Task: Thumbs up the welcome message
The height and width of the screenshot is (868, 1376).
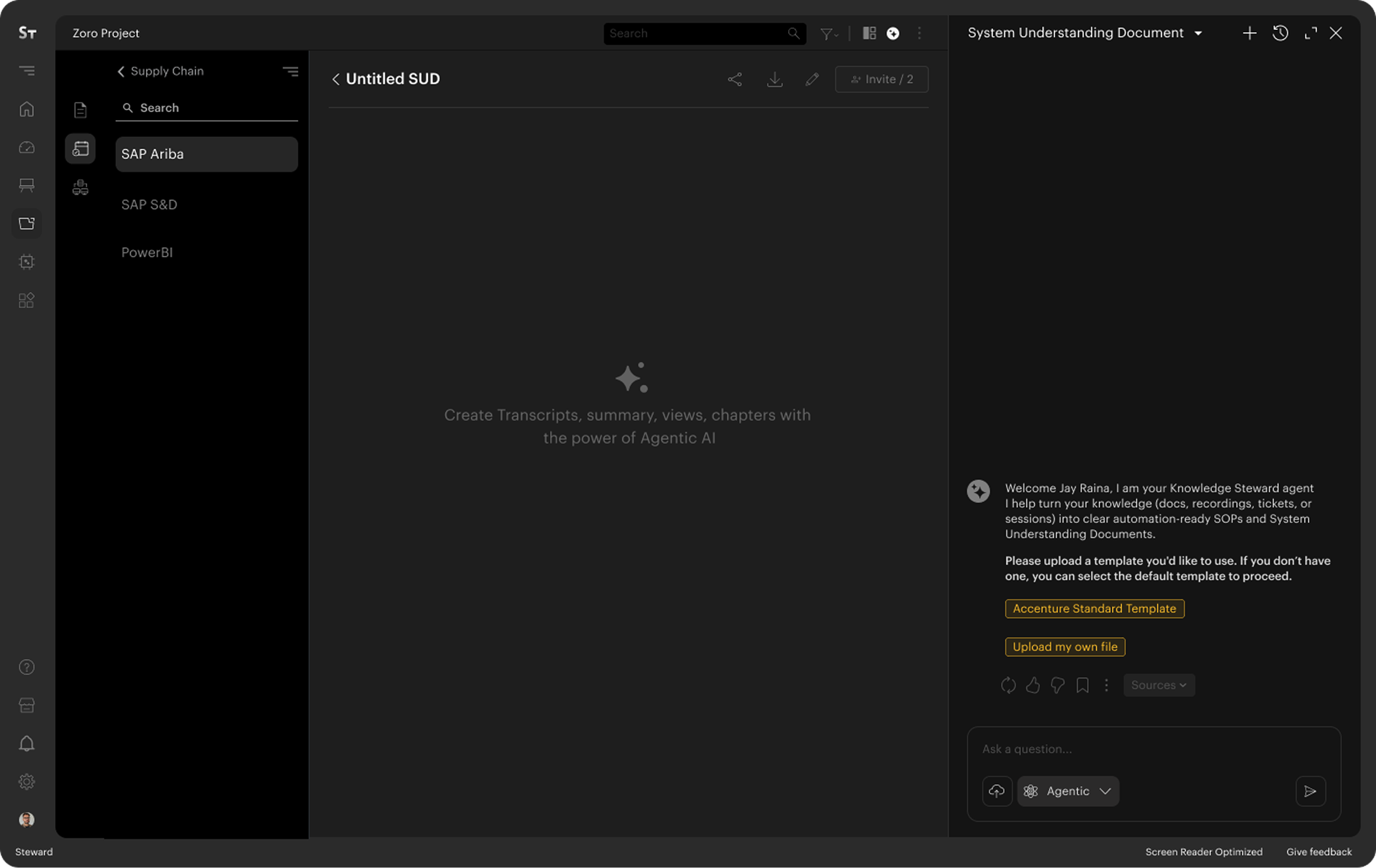Action: coord(1033,685)
